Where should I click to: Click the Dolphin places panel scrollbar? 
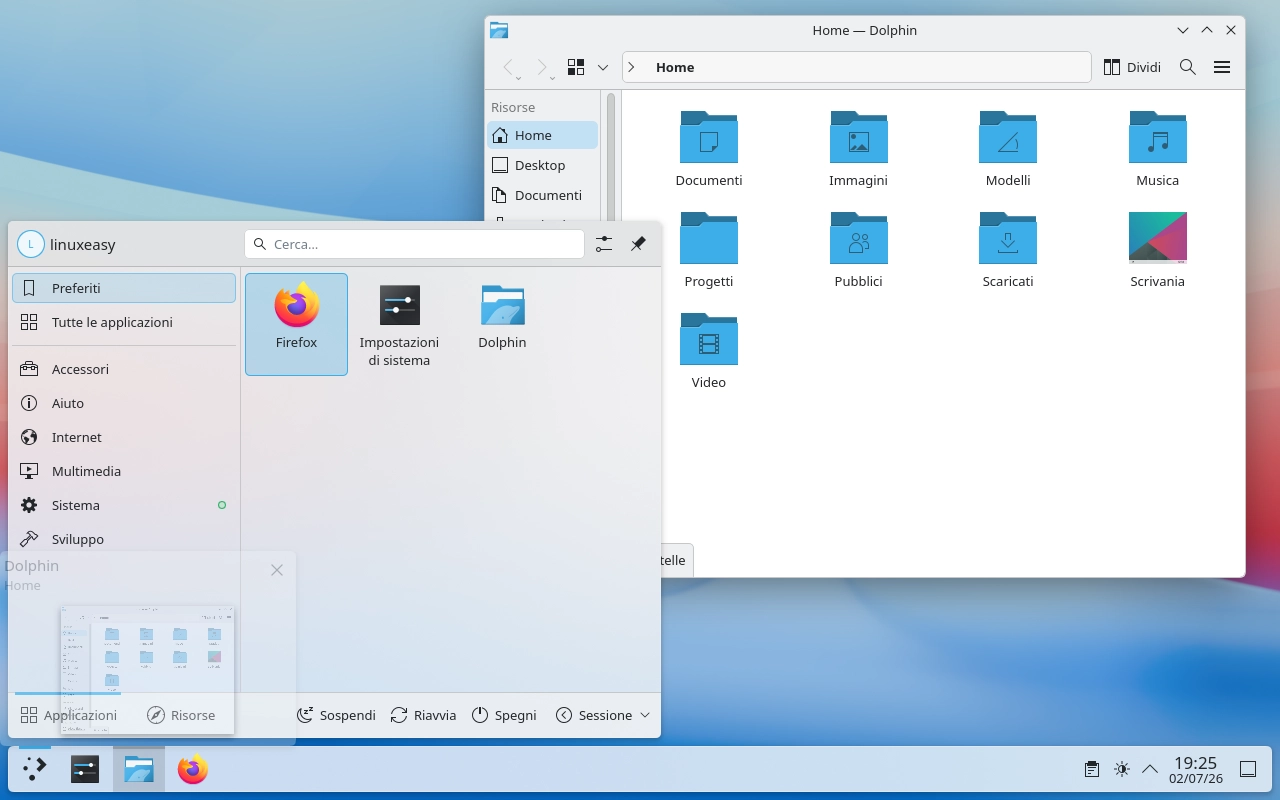(610, 158)
